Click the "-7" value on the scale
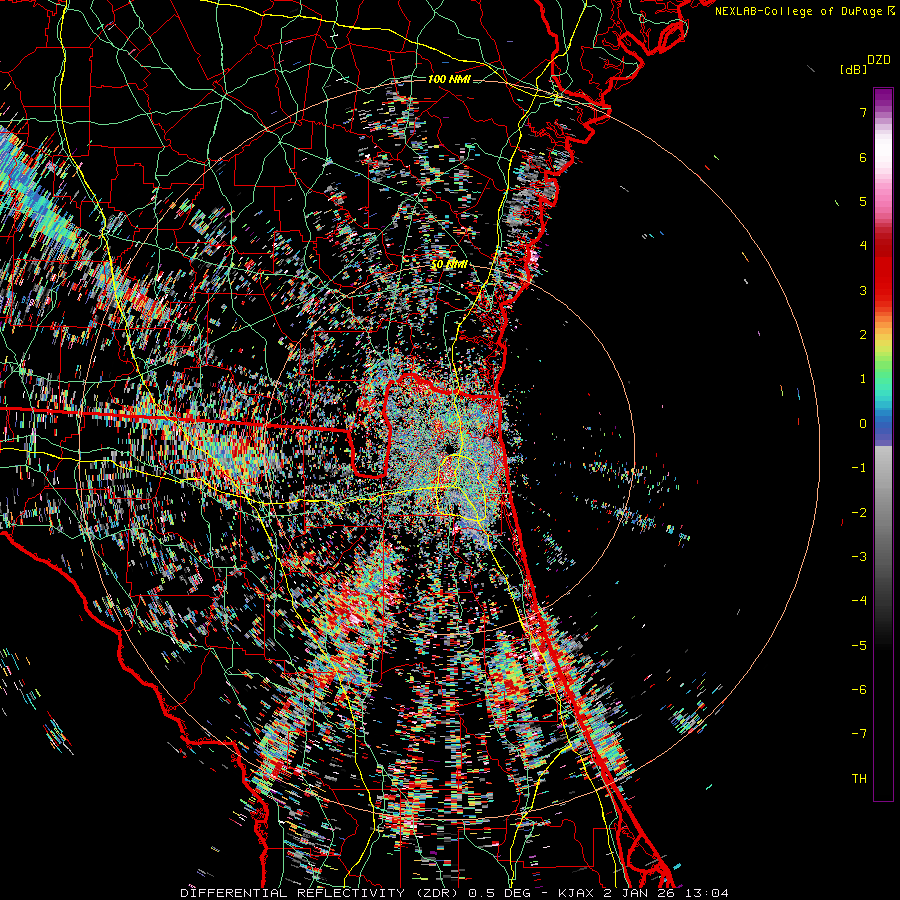Viewport: 900px width, 900px height. pyautogui.click(x=859, y=734)
